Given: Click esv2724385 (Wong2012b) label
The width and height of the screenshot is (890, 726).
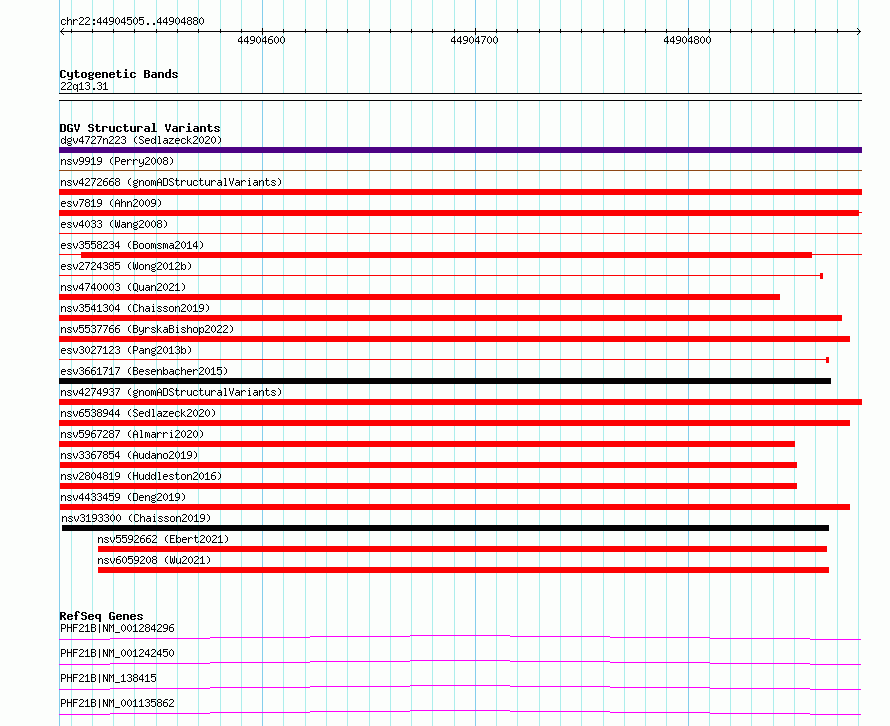Looking at the screenshot, I should pos(126,266).
